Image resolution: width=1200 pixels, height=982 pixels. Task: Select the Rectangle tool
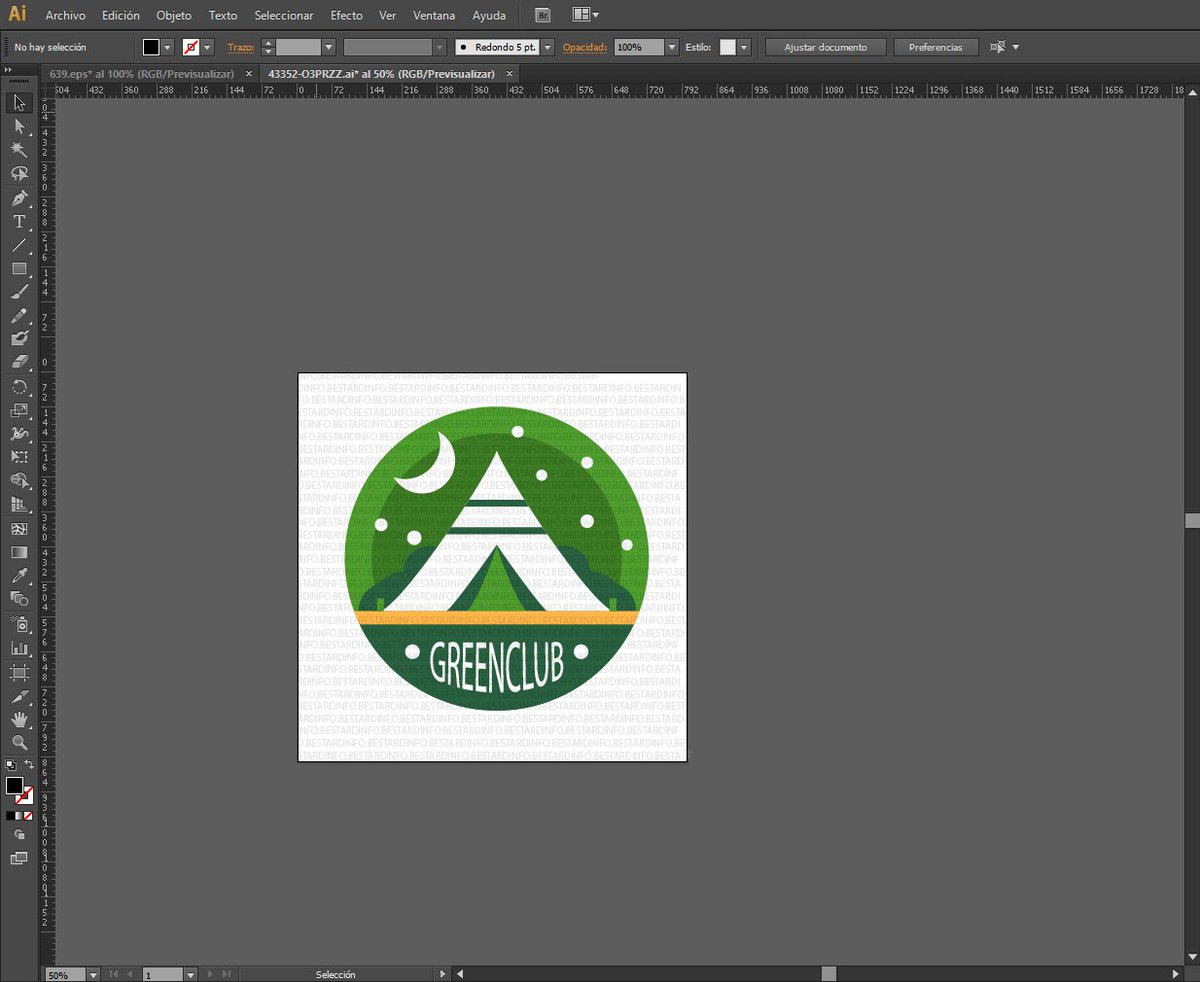pyautogui.click(x=19, y=269)
